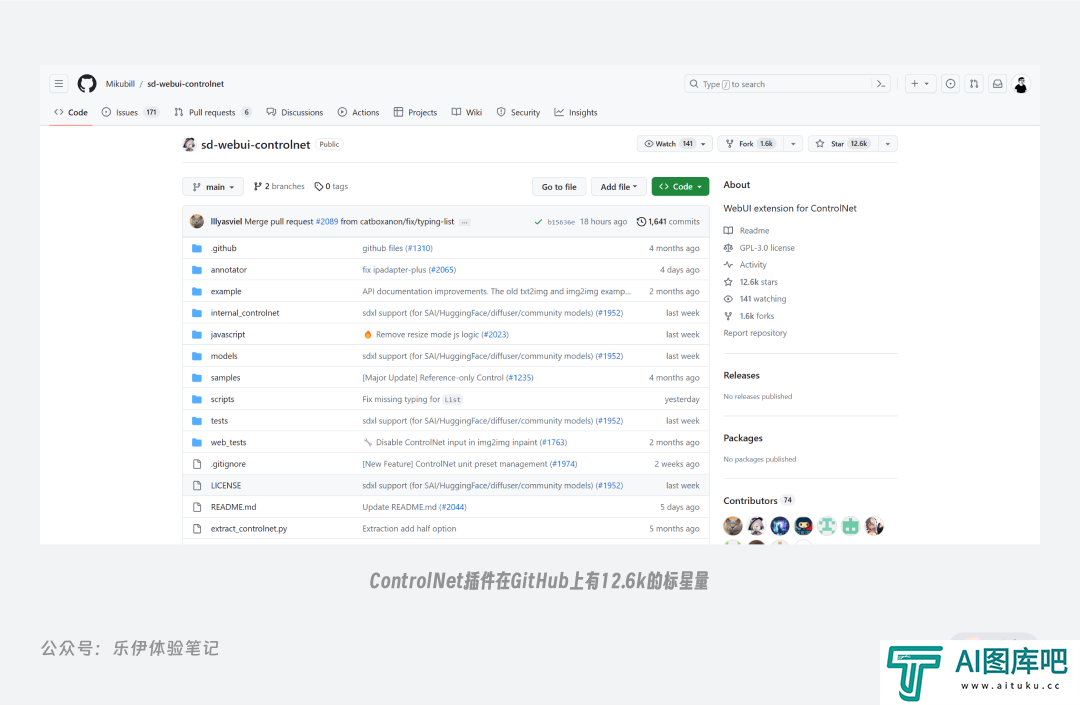
Task: Open the Contributors 74 heading link
Action: pyautogui.click(x=758, y=501)
